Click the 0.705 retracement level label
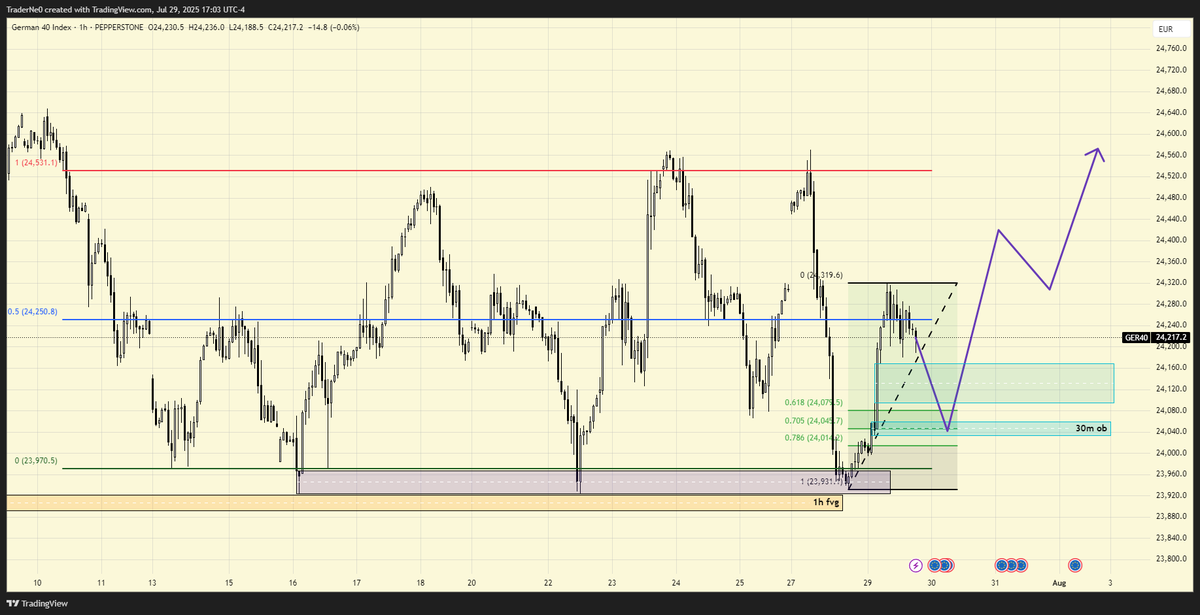Screen dimensions: 1200x615 (x=814, y=420)
